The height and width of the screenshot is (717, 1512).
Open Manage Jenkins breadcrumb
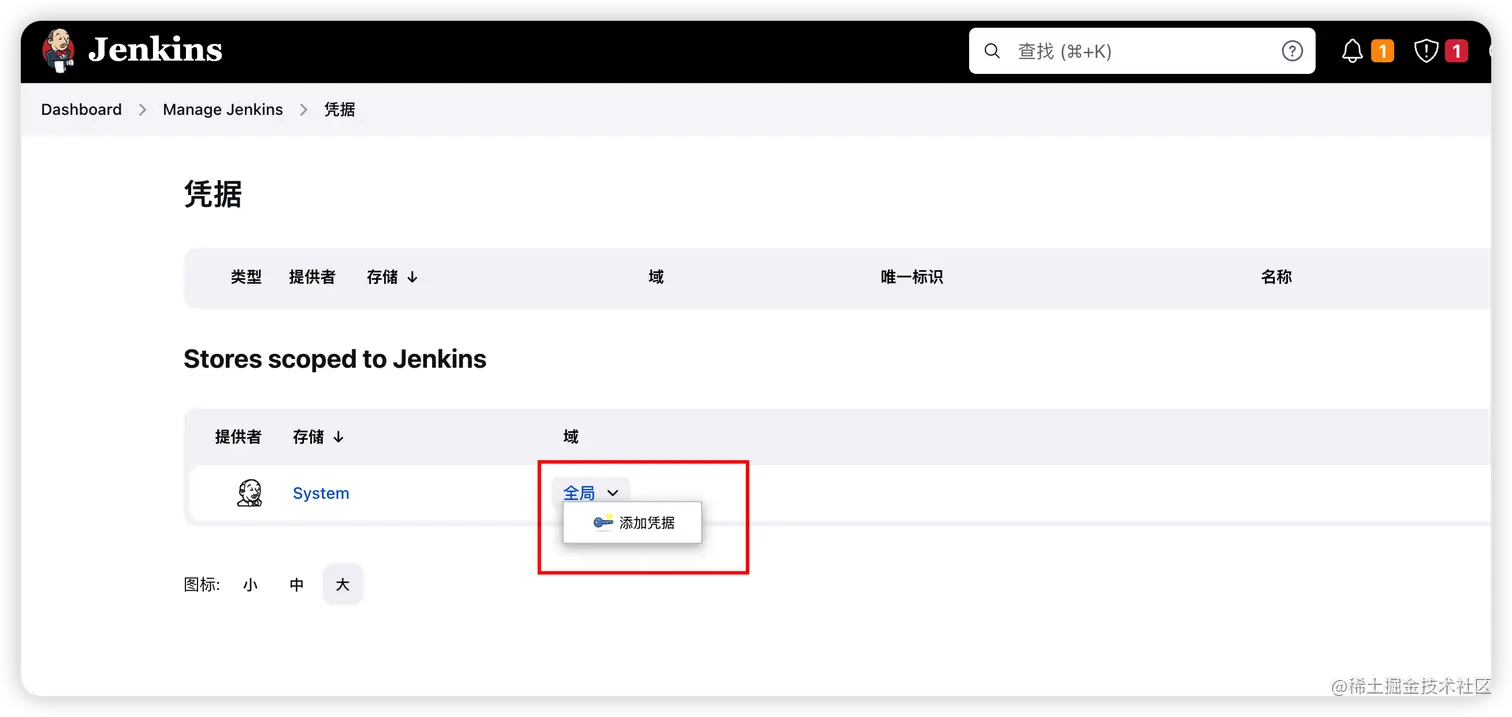[223, 110]
